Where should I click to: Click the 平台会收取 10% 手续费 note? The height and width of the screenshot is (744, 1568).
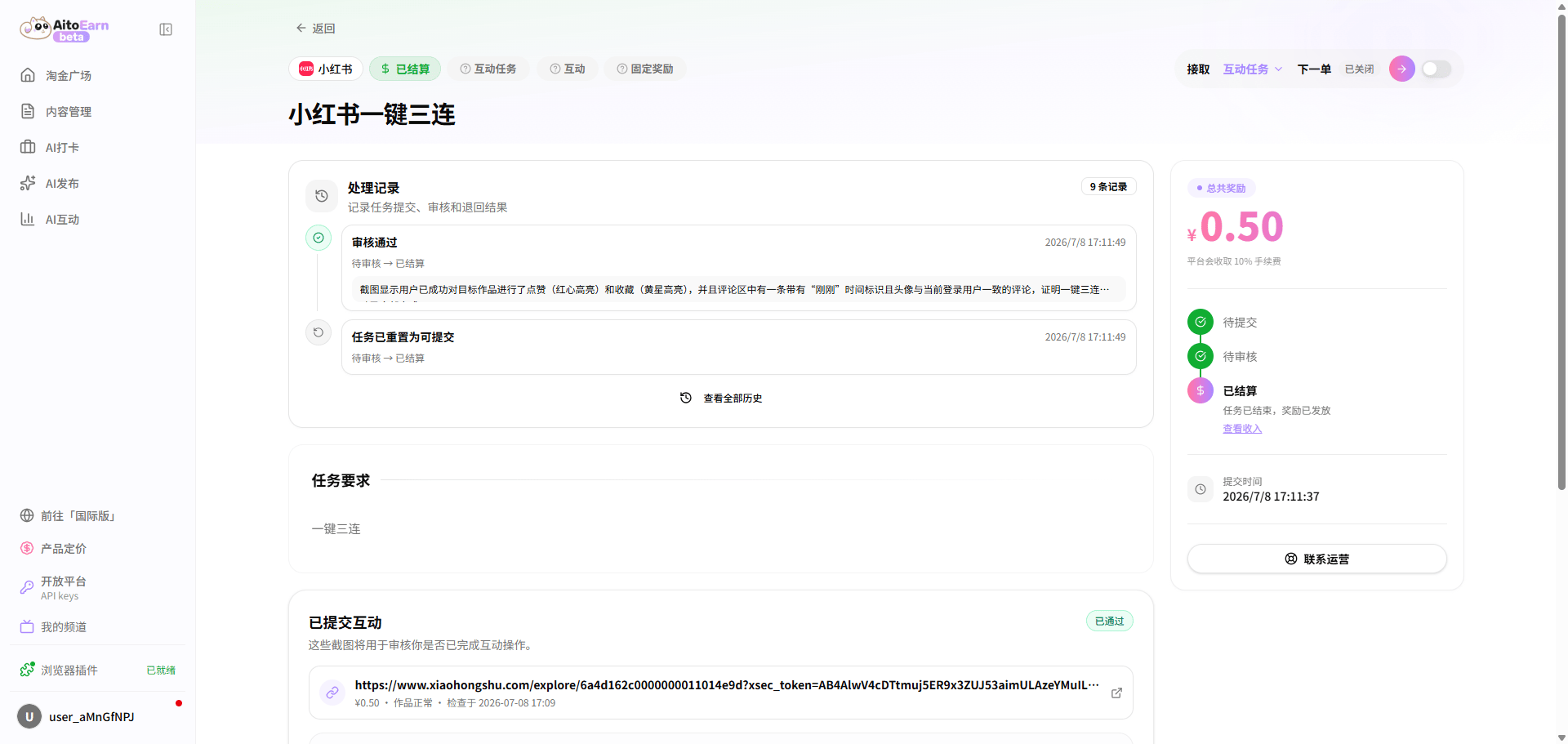pyautogui.click(x=1234, y=261)
